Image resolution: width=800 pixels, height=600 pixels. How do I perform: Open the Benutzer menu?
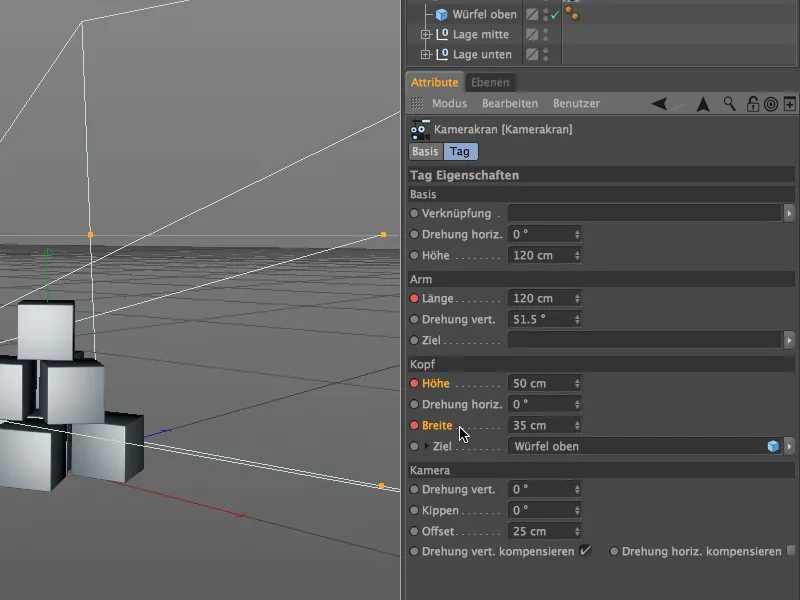pyautogui.click(x=576, y=104)
